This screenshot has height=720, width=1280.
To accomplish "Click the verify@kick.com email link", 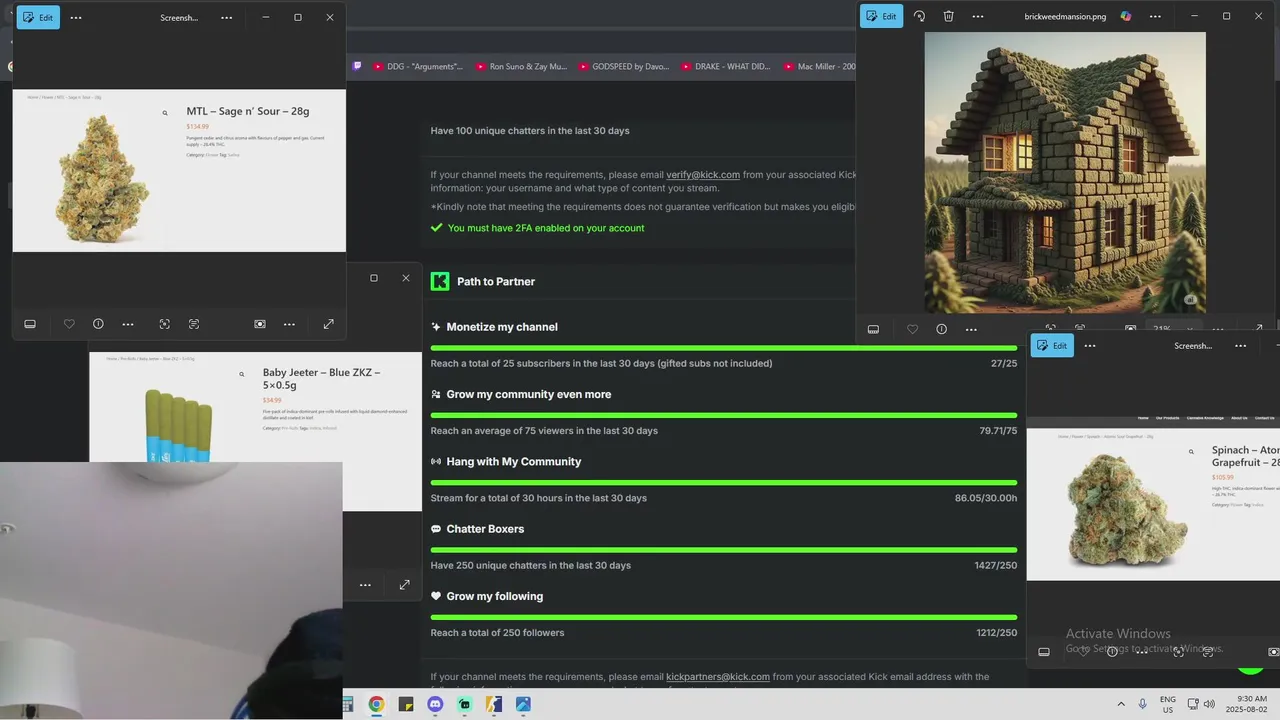I will (x=703, y=175).
